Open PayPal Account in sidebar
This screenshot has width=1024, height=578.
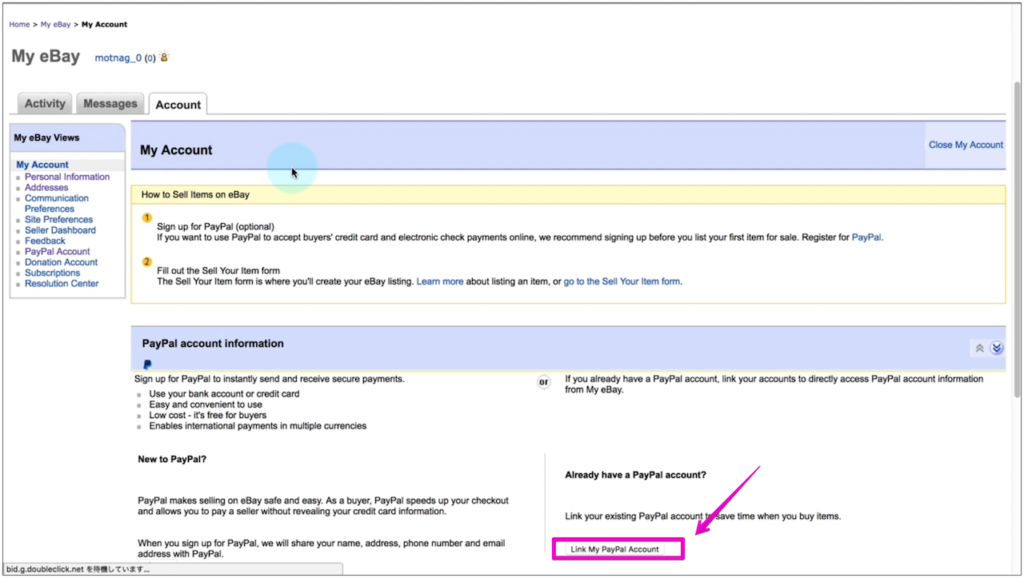(x=57, y=251)
